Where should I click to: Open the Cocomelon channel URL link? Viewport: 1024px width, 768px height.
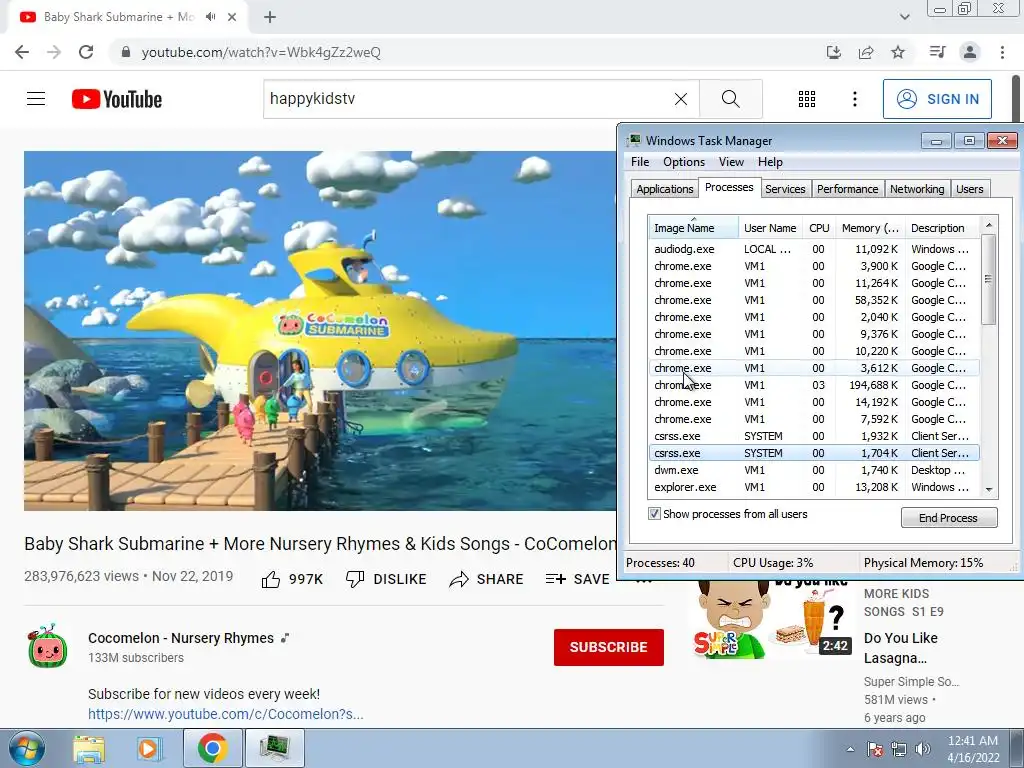[x=225, y=714]
